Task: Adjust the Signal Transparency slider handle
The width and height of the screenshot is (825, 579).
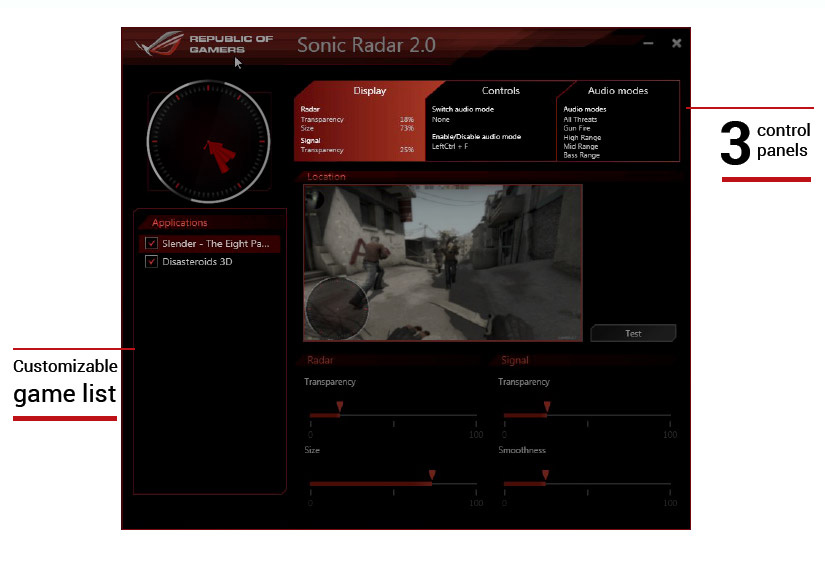Action: [x=547, y=406]
